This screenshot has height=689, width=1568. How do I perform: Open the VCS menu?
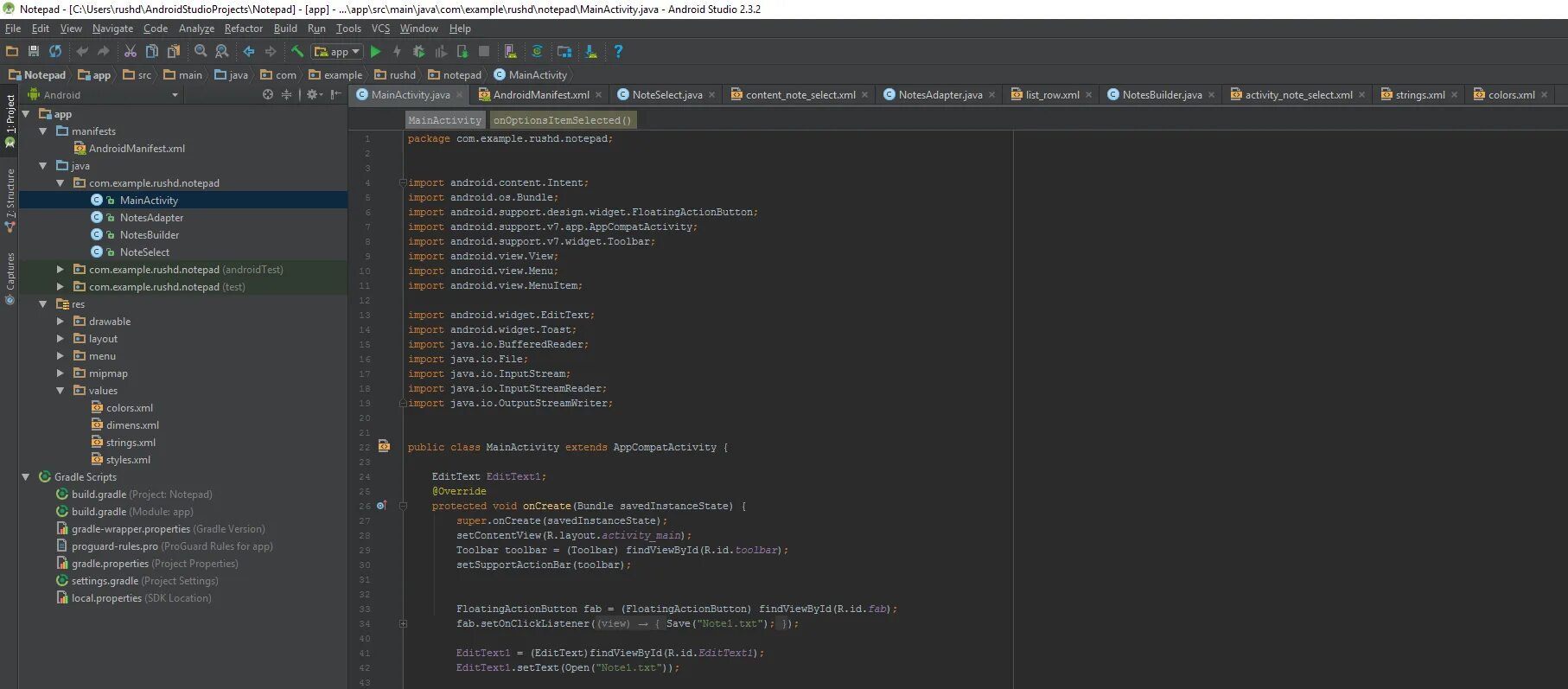(380, 29)
